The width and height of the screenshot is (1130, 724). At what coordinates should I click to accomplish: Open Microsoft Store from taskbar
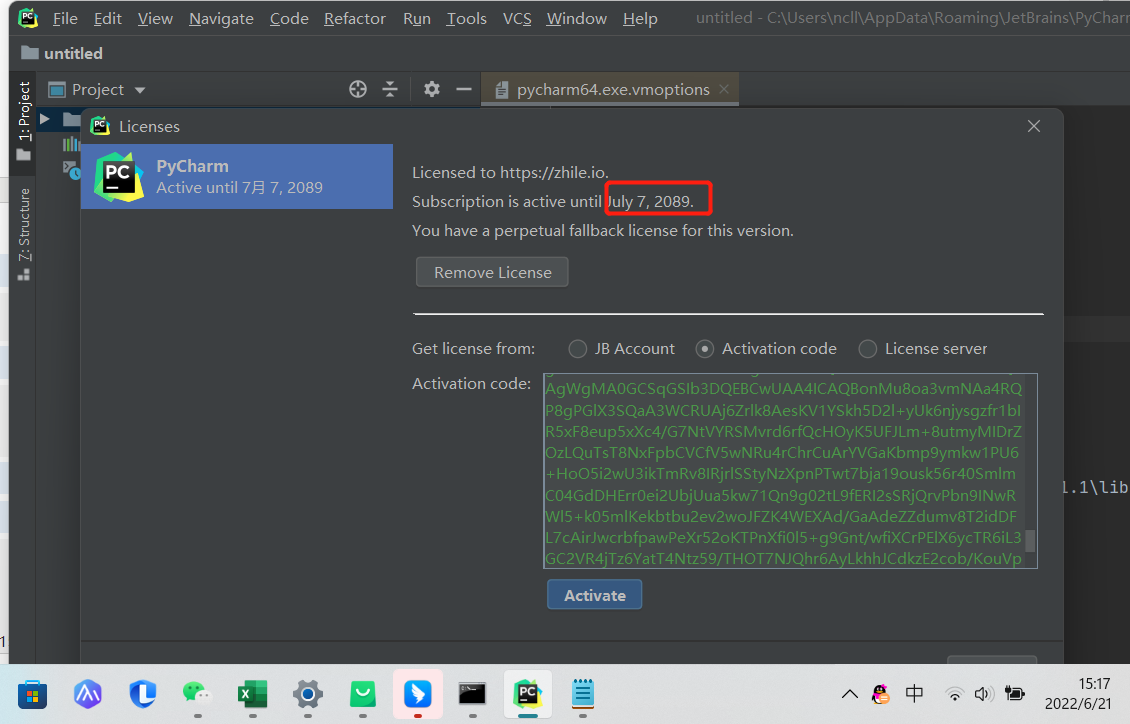coord(32,694)
